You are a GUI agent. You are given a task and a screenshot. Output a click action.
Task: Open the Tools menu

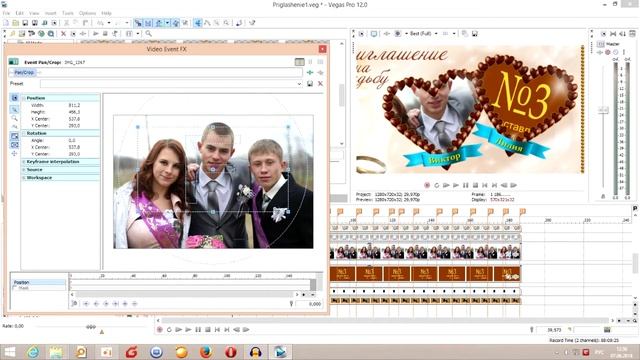pos(68,13)
